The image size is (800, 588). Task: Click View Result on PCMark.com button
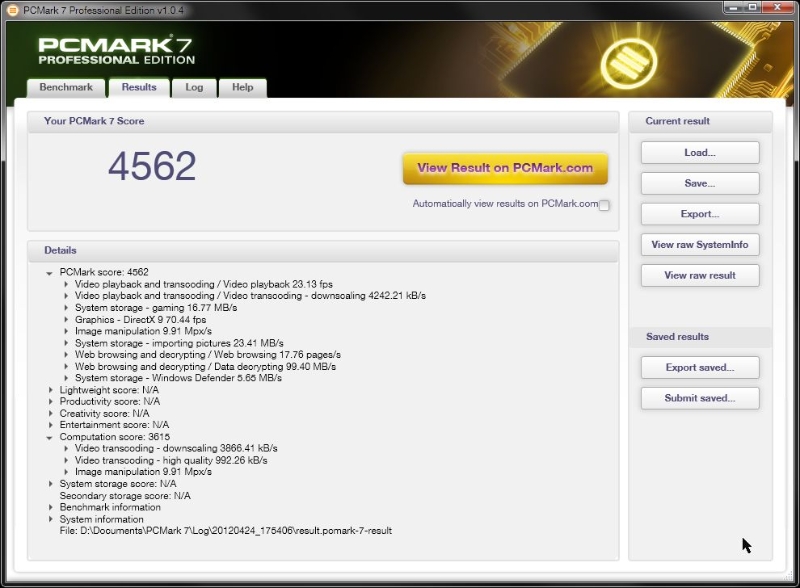505,168
